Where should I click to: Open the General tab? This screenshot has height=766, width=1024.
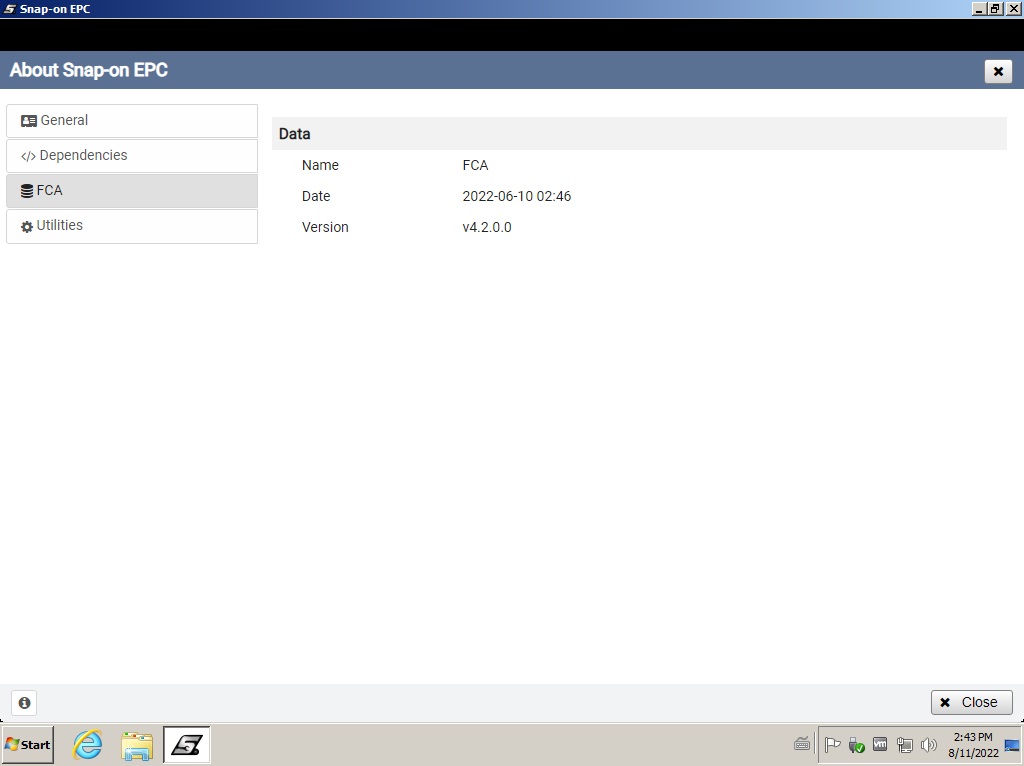click(132, 121)
